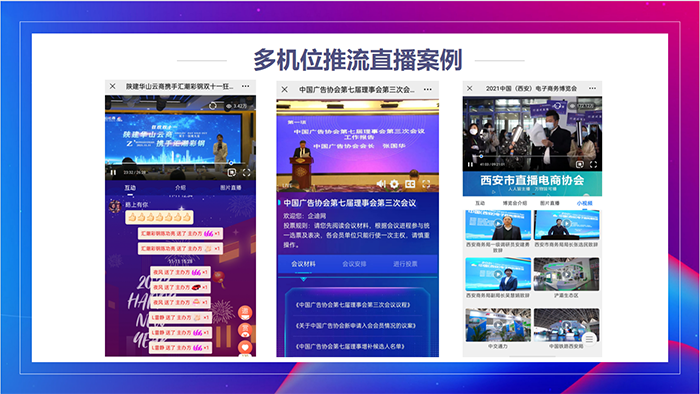Tap the red heart like button
The image size is (700, 394).
(245, 347)
